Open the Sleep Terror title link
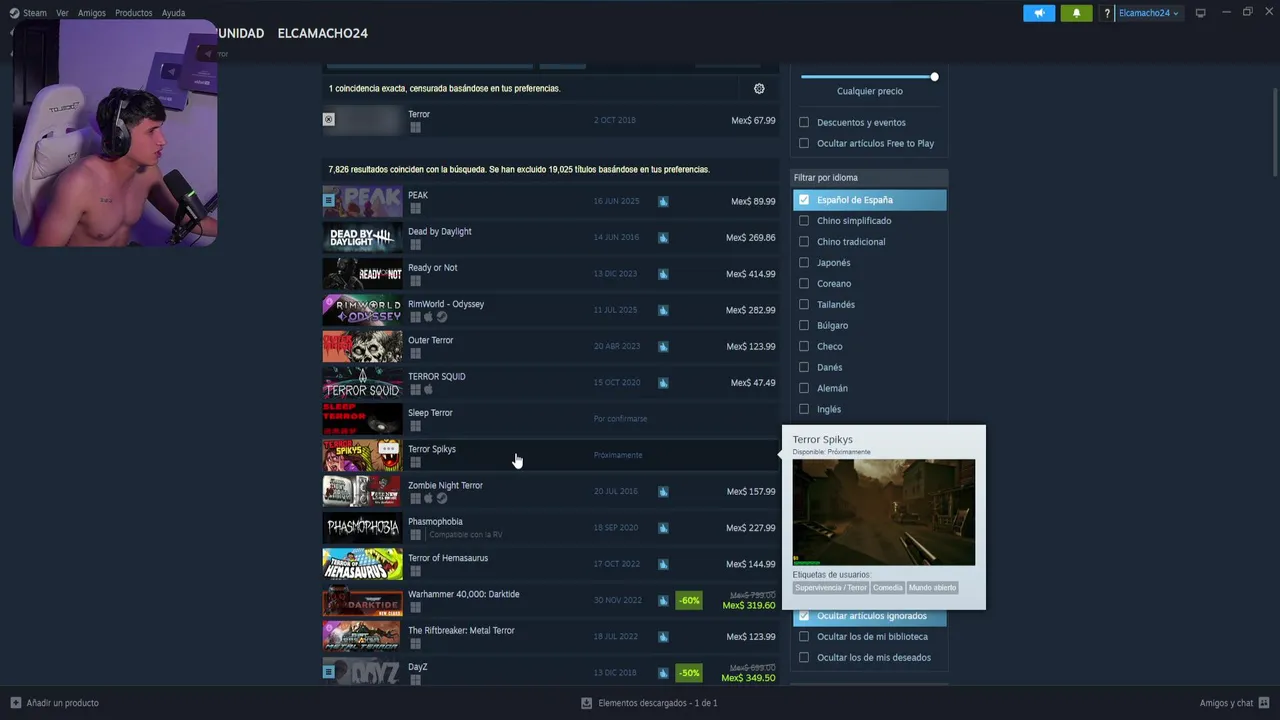The image size is (1280, 720). 430,413
